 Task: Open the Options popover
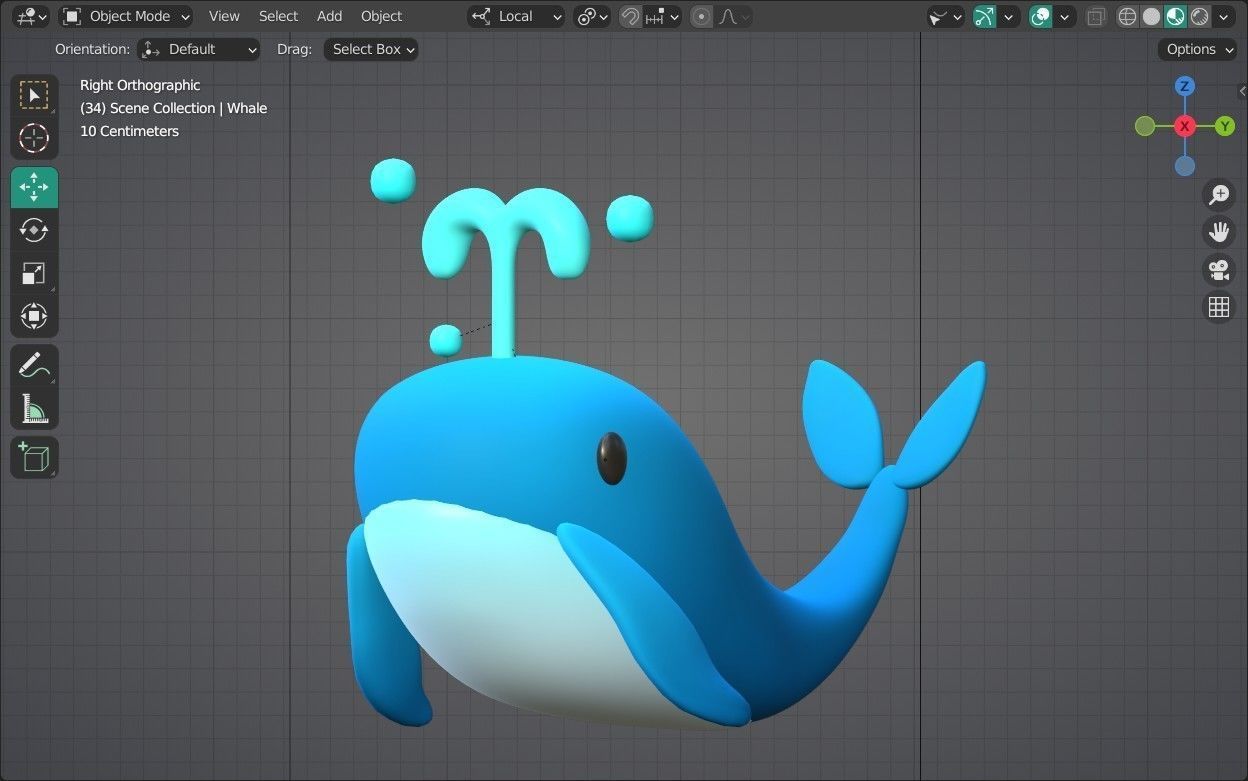[1197, 49]
